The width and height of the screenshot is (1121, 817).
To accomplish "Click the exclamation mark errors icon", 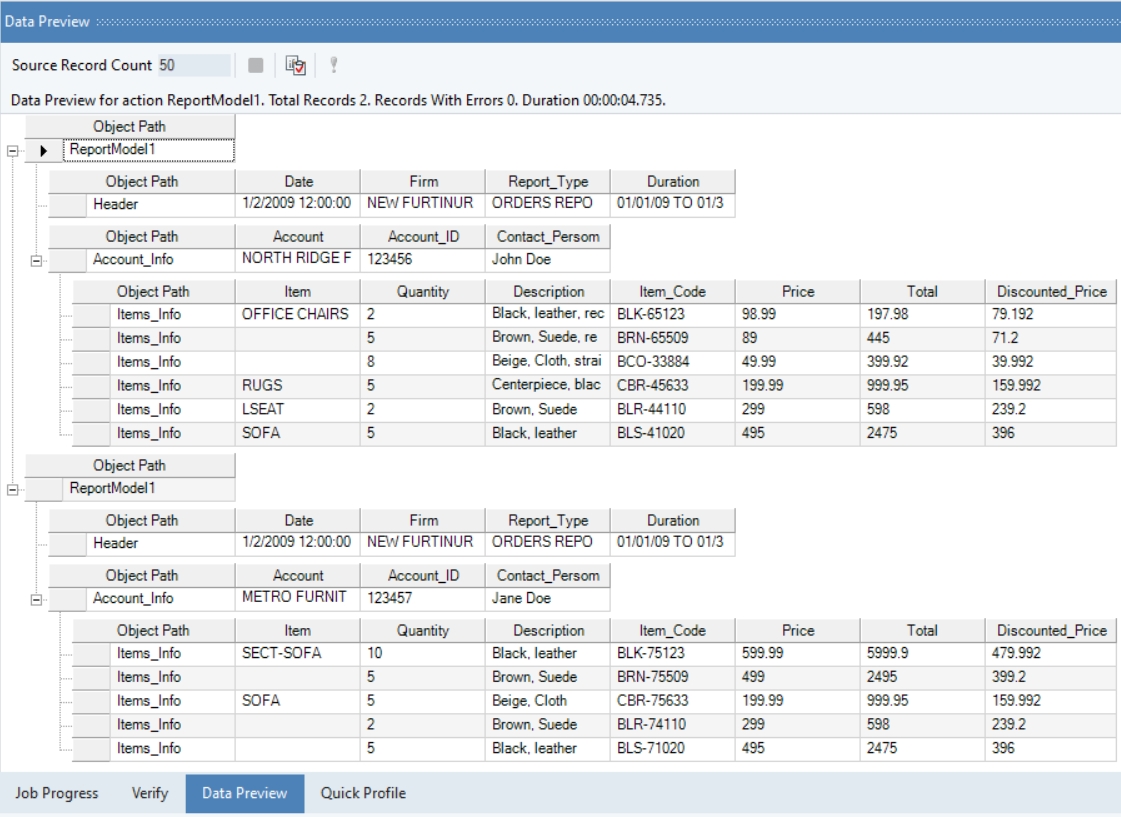I will (x=333, y=66).
